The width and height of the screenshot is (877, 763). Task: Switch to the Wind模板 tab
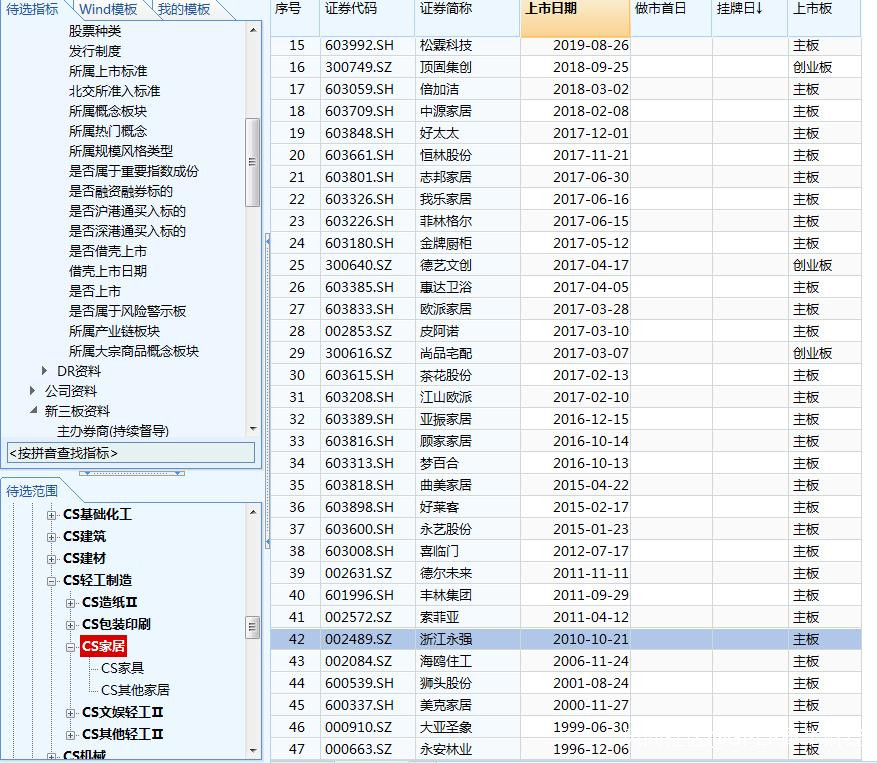coord(108,10)
